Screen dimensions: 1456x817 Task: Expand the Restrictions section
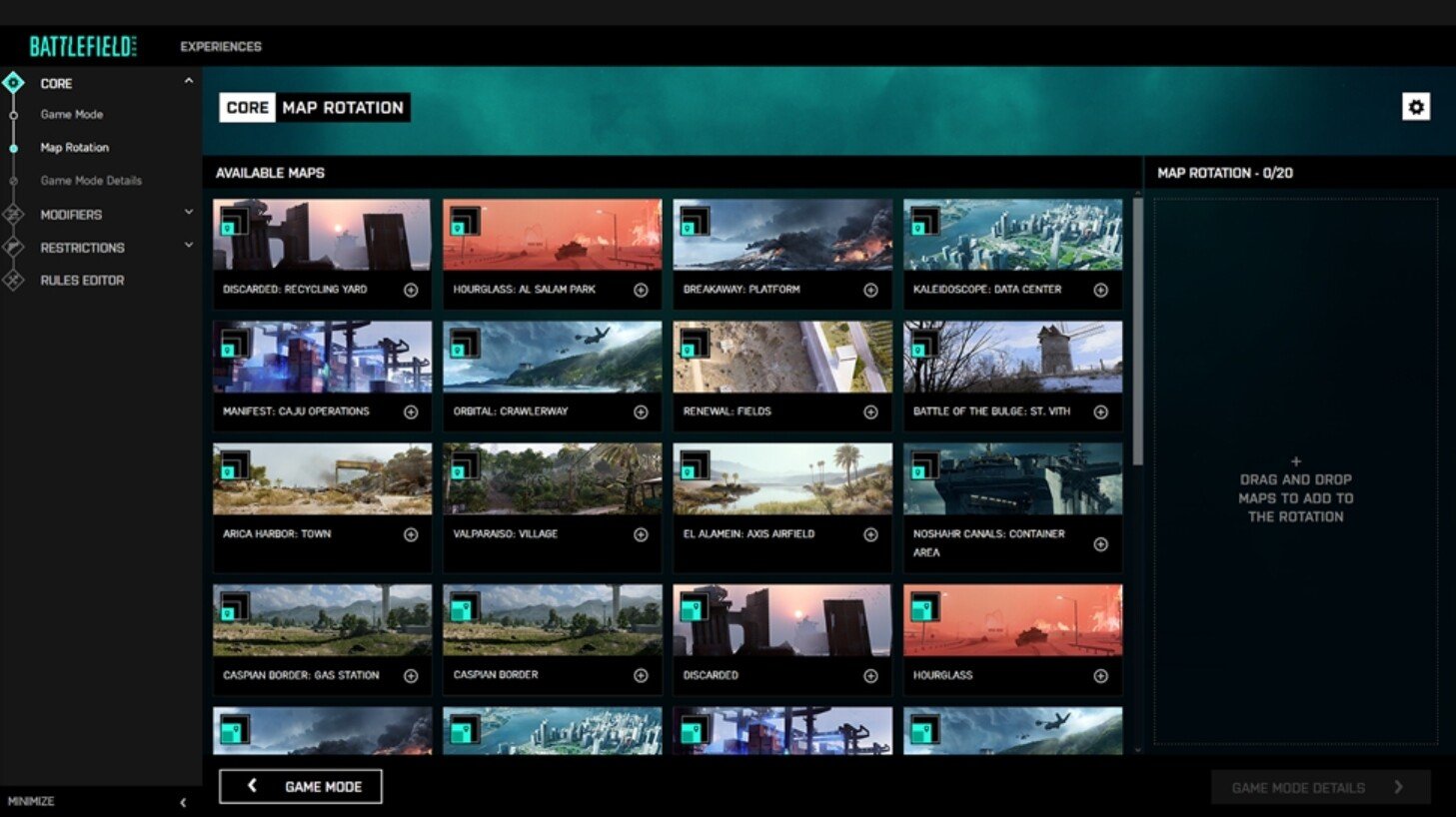point(189,247)
